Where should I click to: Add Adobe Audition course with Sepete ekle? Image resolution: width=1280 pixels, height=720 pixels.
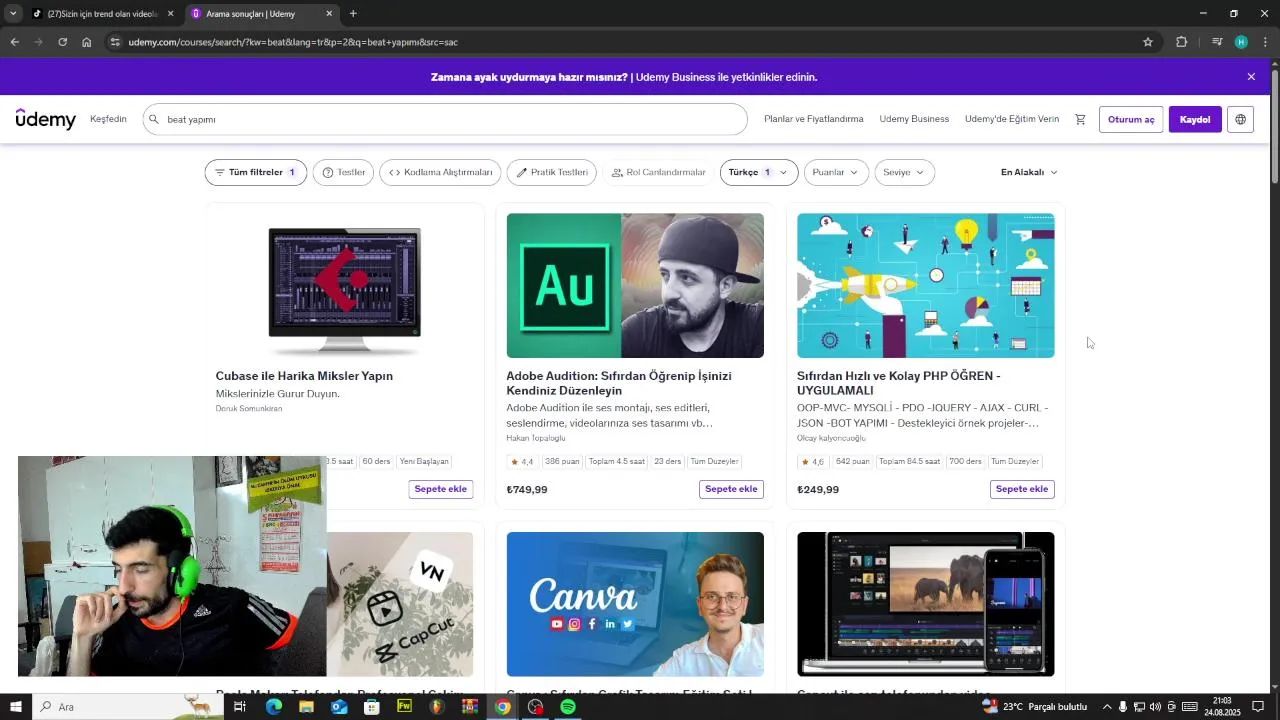point(731,489)
